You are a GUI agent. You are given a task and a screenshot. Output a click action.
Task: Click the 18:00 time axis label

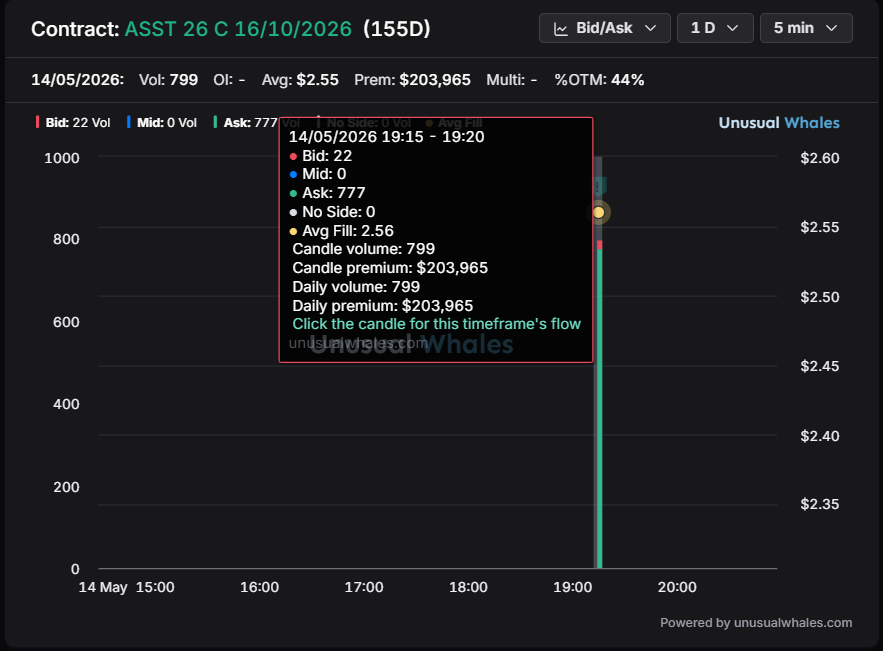click(469, 587)
